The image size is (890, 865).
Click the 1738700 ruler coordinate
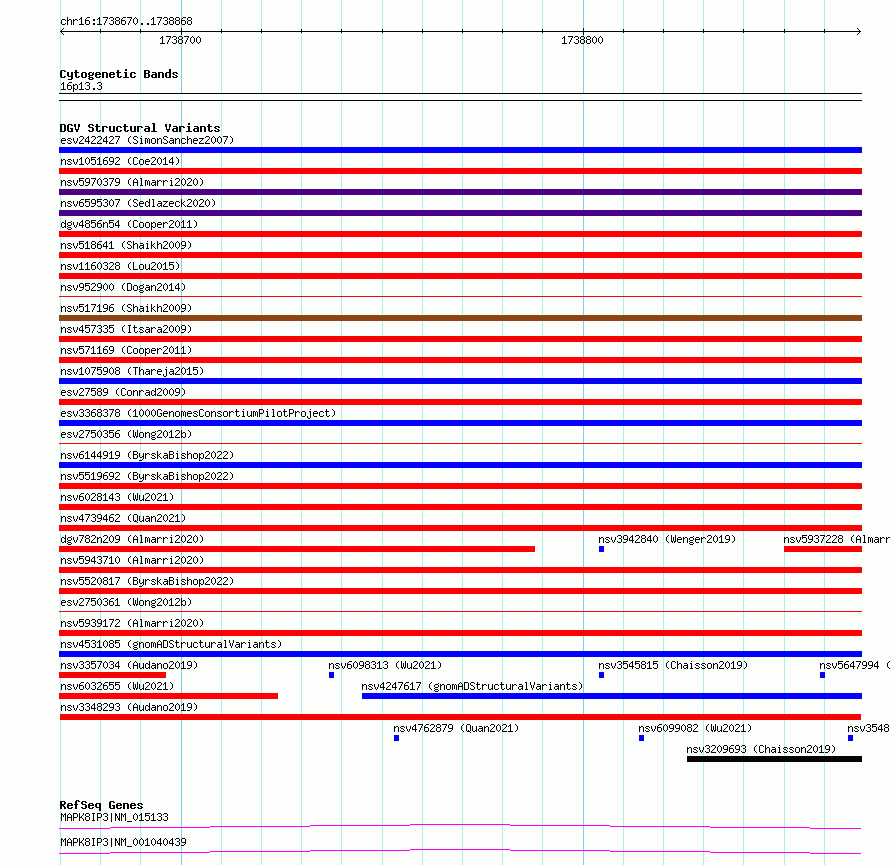coord(180,40)
